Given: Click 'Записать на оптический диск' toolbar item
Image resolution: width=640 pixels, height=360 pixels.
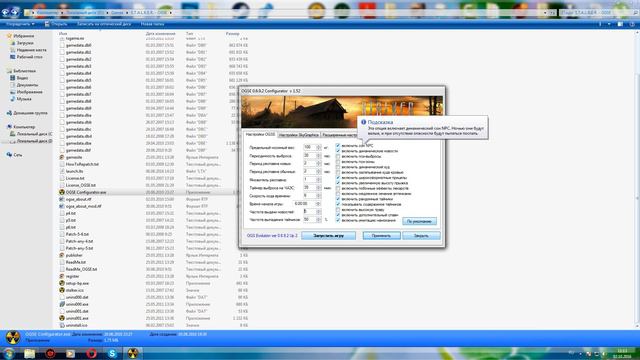Looking at the screenshot, I should pyautogui.click(x=104, y=24).
